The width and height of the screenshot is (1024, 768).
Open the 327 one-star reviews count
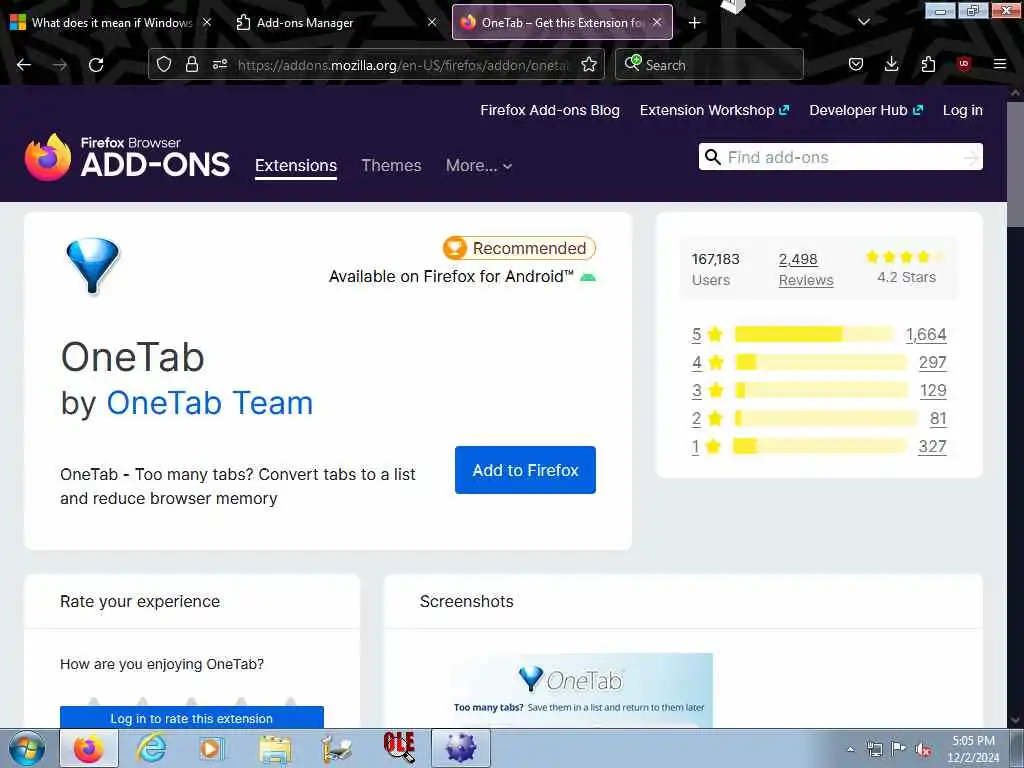[932, 447]
